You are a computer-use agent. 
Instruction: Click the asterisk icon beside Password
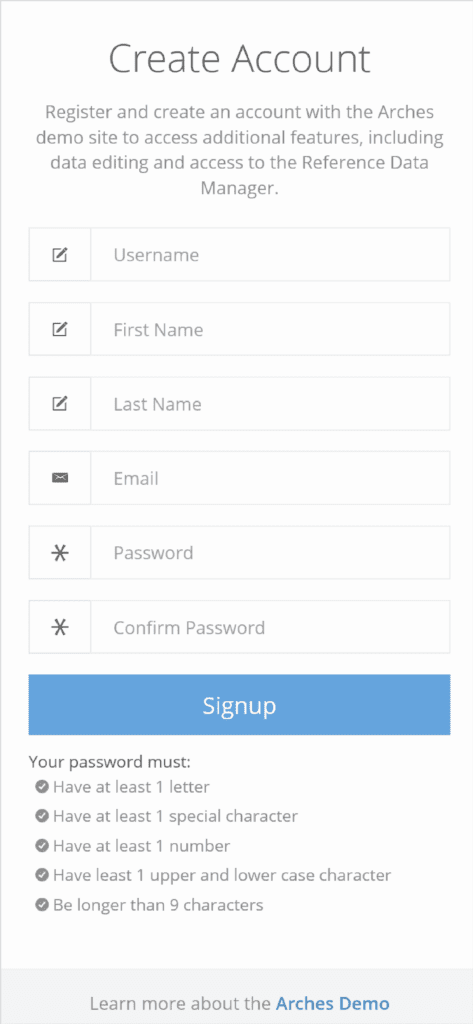[x=59, y=552]
